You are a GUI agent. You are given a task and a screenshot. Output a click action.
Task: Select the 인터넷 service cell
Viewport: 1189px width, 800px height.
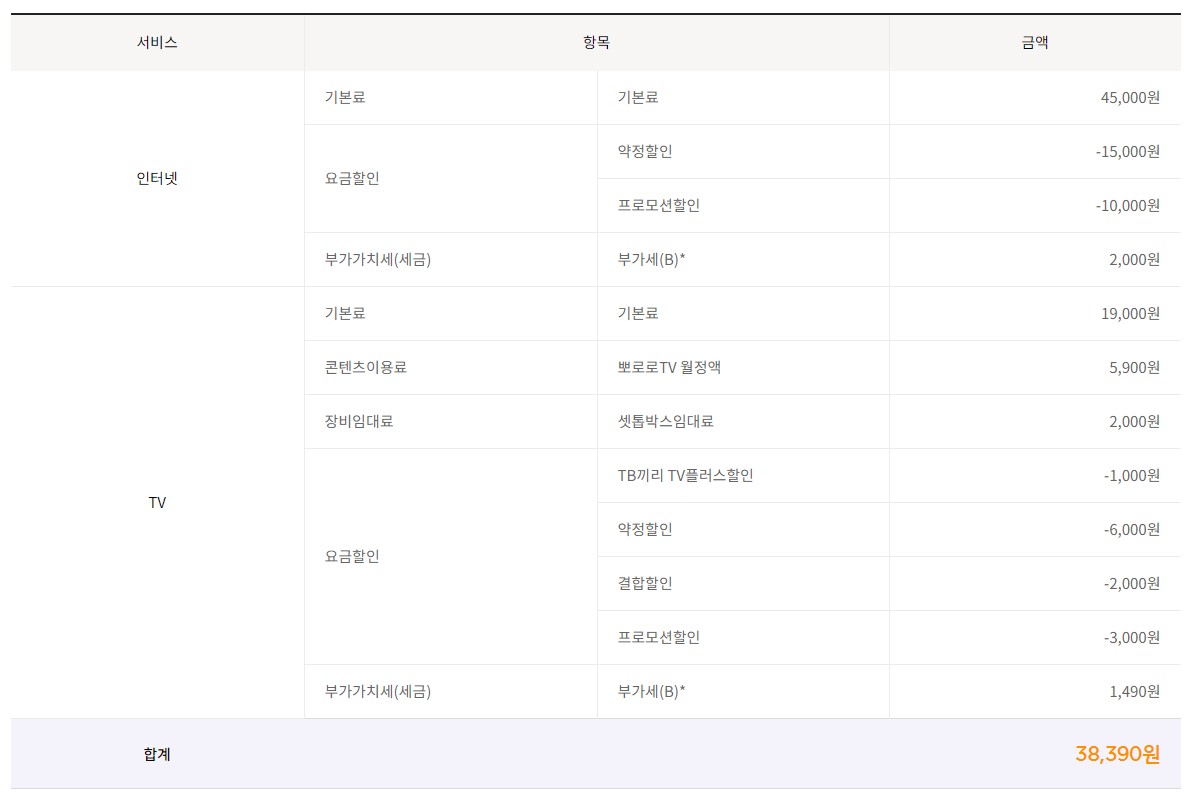(x=157, y=179)
